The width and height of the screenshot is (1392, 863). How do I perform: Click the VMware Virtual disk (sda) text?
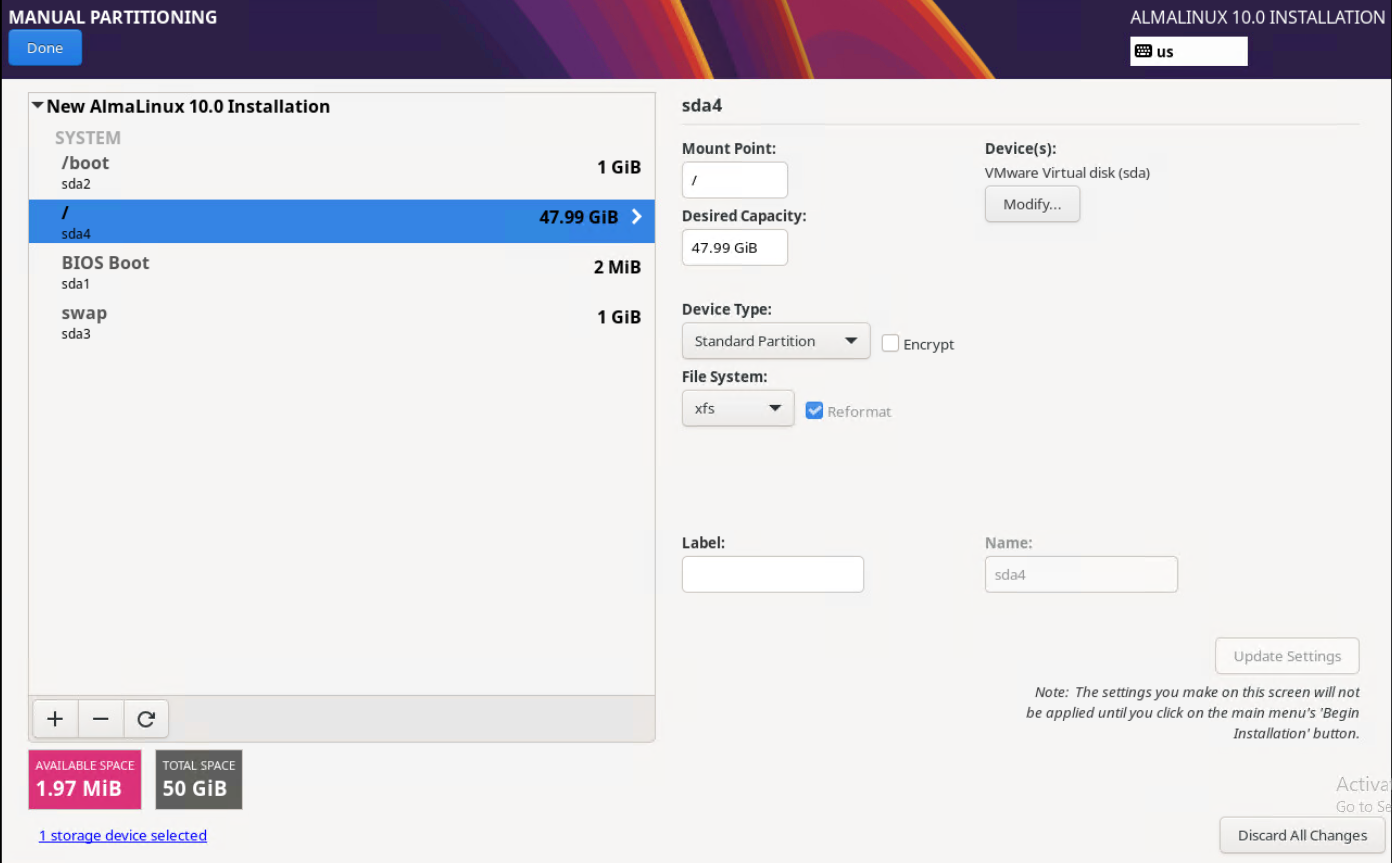click(x=1067, y=173)
